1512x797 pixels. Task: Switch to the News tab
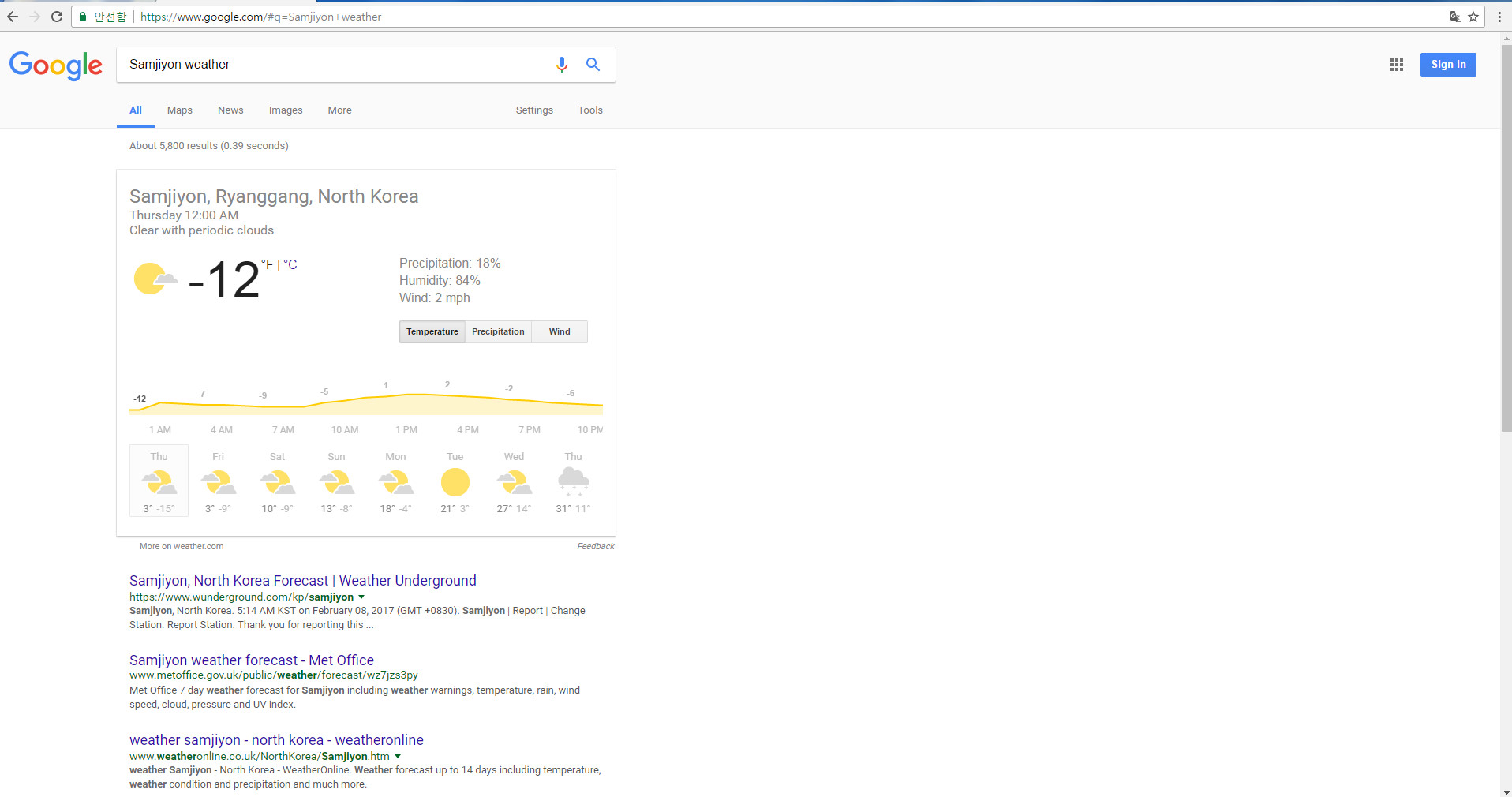(x=230, y=110)
